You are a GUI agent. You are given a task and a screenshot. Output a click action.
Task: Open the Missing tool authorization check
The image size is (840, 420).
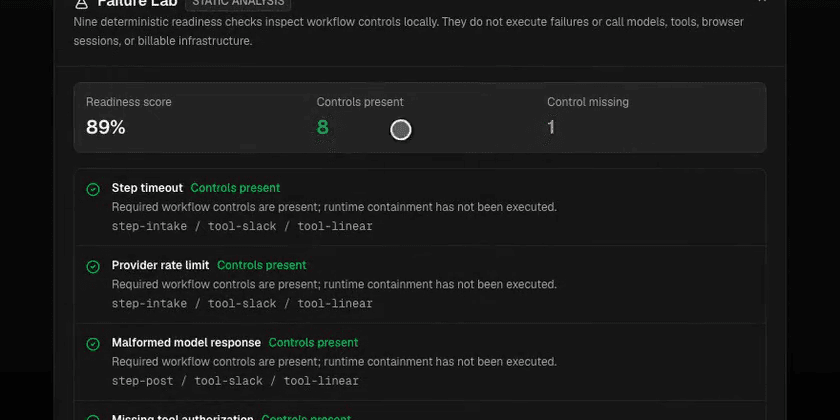coord(183,417)
